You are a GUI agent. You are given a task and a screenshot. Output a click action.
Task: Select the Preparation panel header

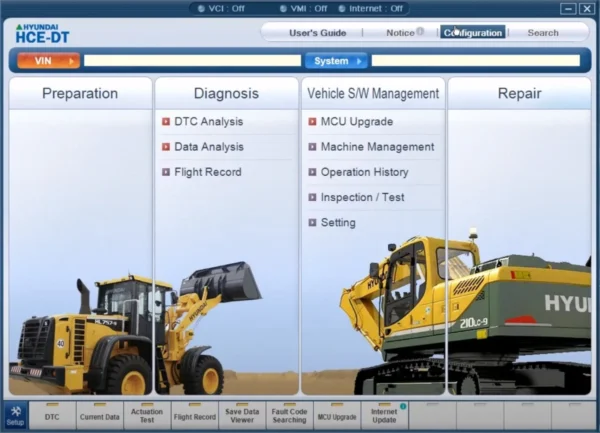80,93
